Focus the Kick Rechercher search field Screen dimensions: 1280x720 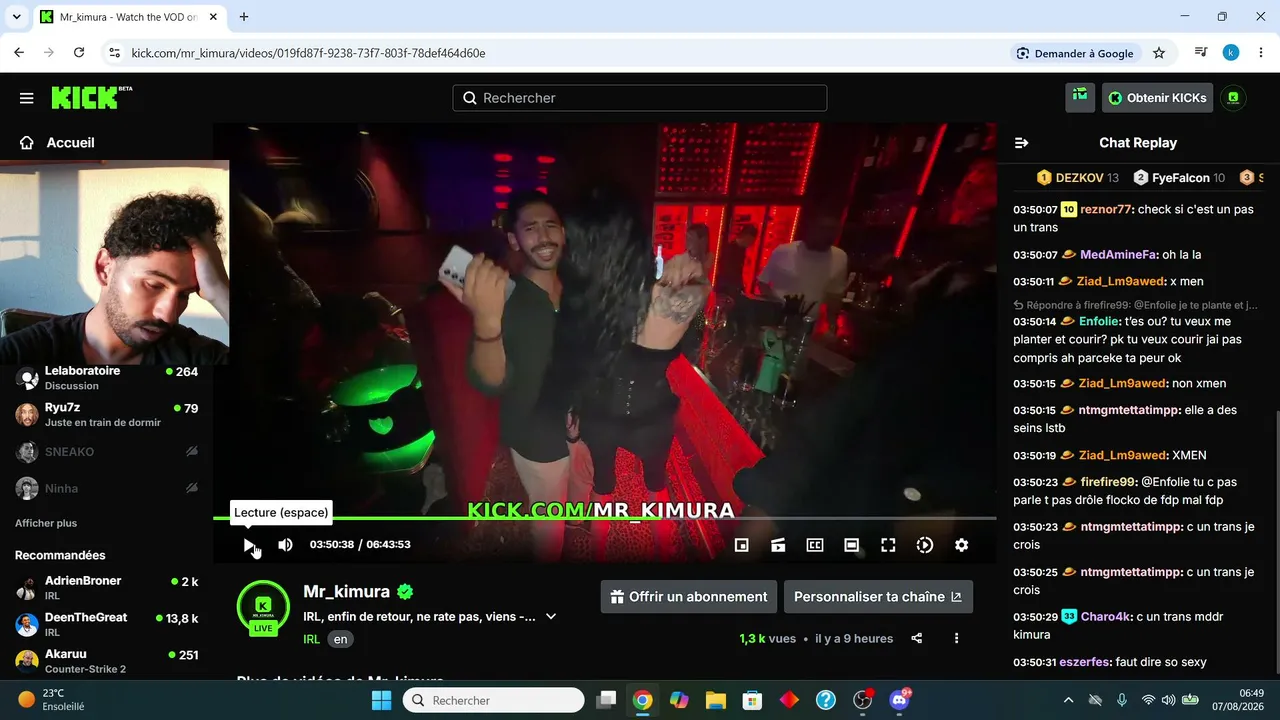point(640,98)
